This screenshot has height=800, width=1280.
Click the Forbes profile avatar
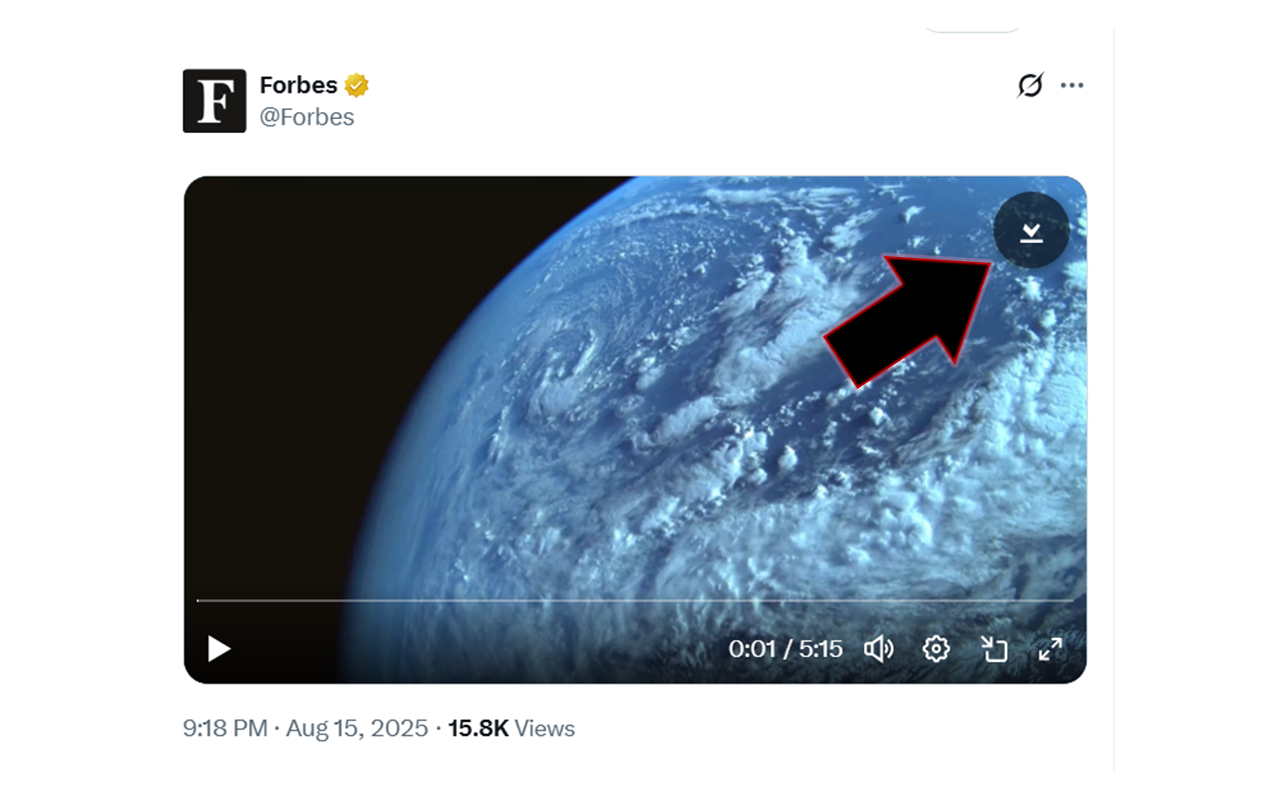214,101
